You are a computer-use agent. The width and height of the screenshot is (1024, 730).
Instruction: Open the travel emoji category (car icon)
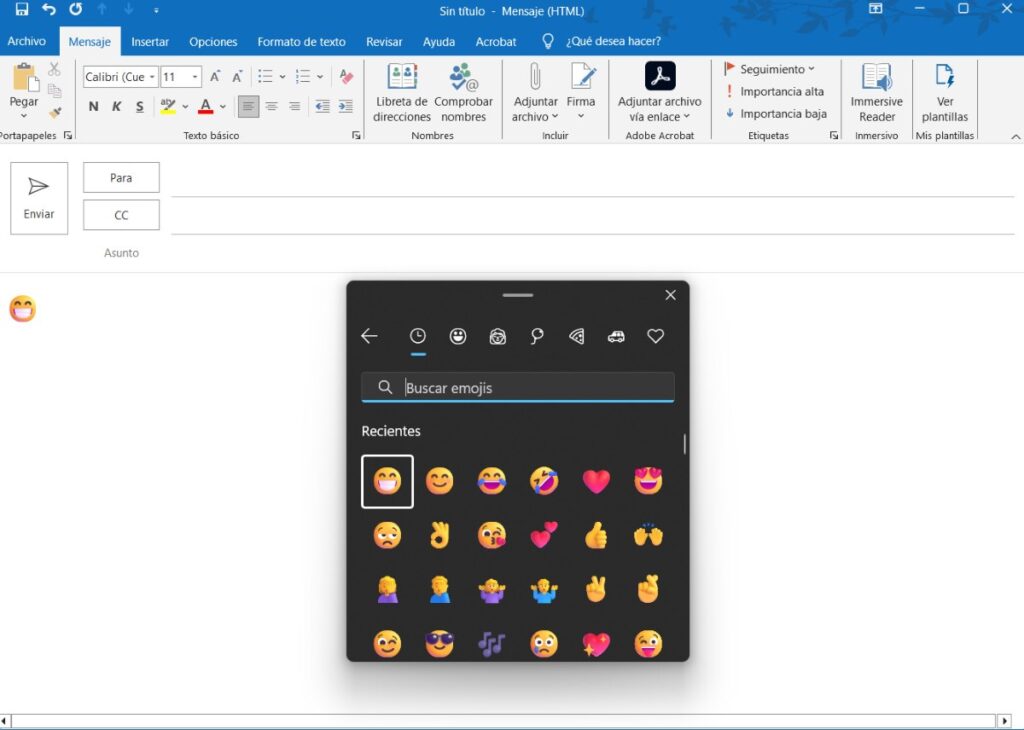point(616,336)
